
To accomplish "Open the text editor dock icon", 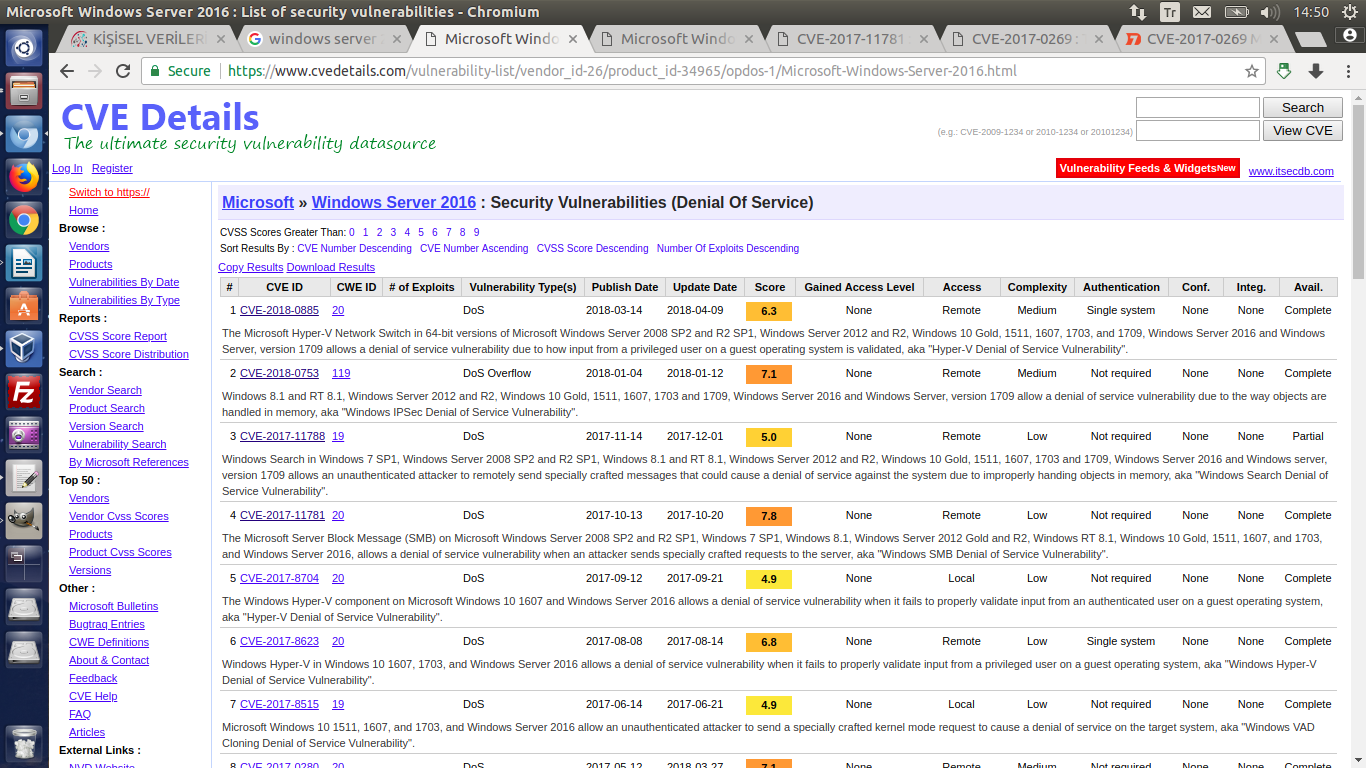I will [x=24, y=479].
